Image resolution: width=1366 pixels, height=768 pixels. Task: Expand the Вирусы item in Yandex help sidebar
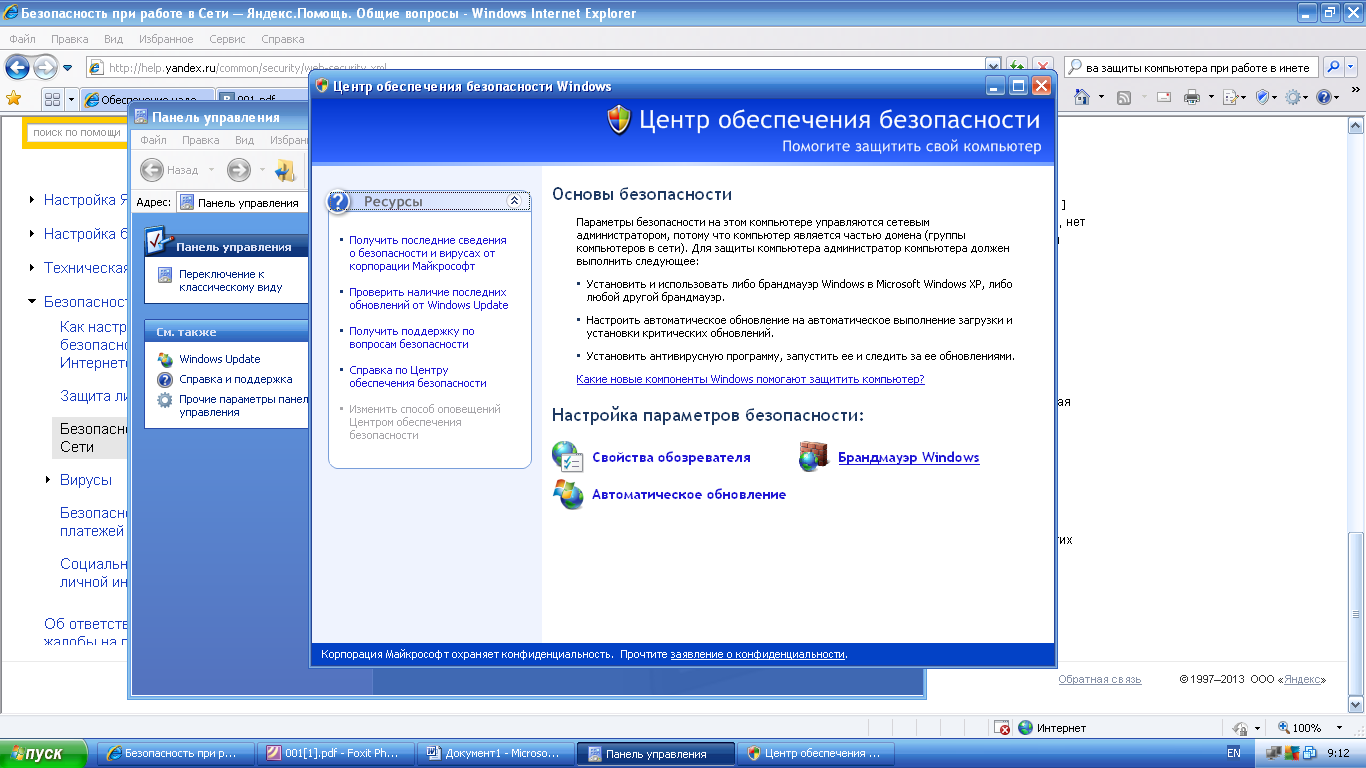[x=48, y=480]
